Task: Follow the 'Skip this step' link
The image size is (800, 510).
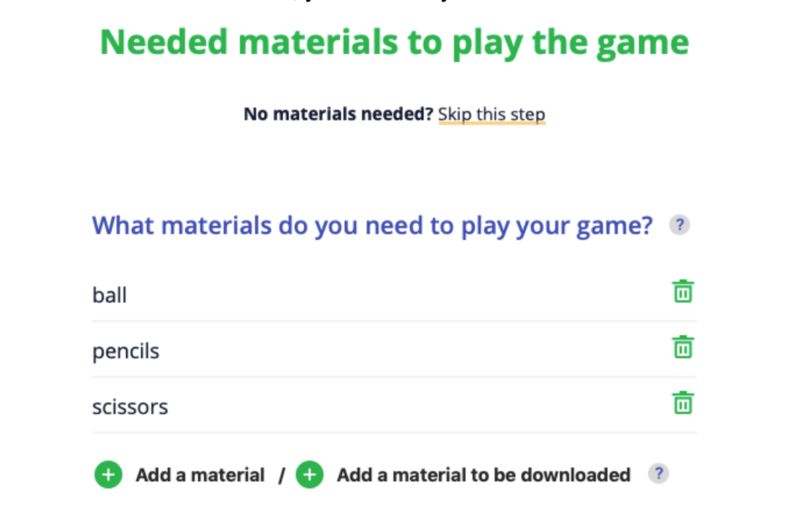Action: coord(491,114)
